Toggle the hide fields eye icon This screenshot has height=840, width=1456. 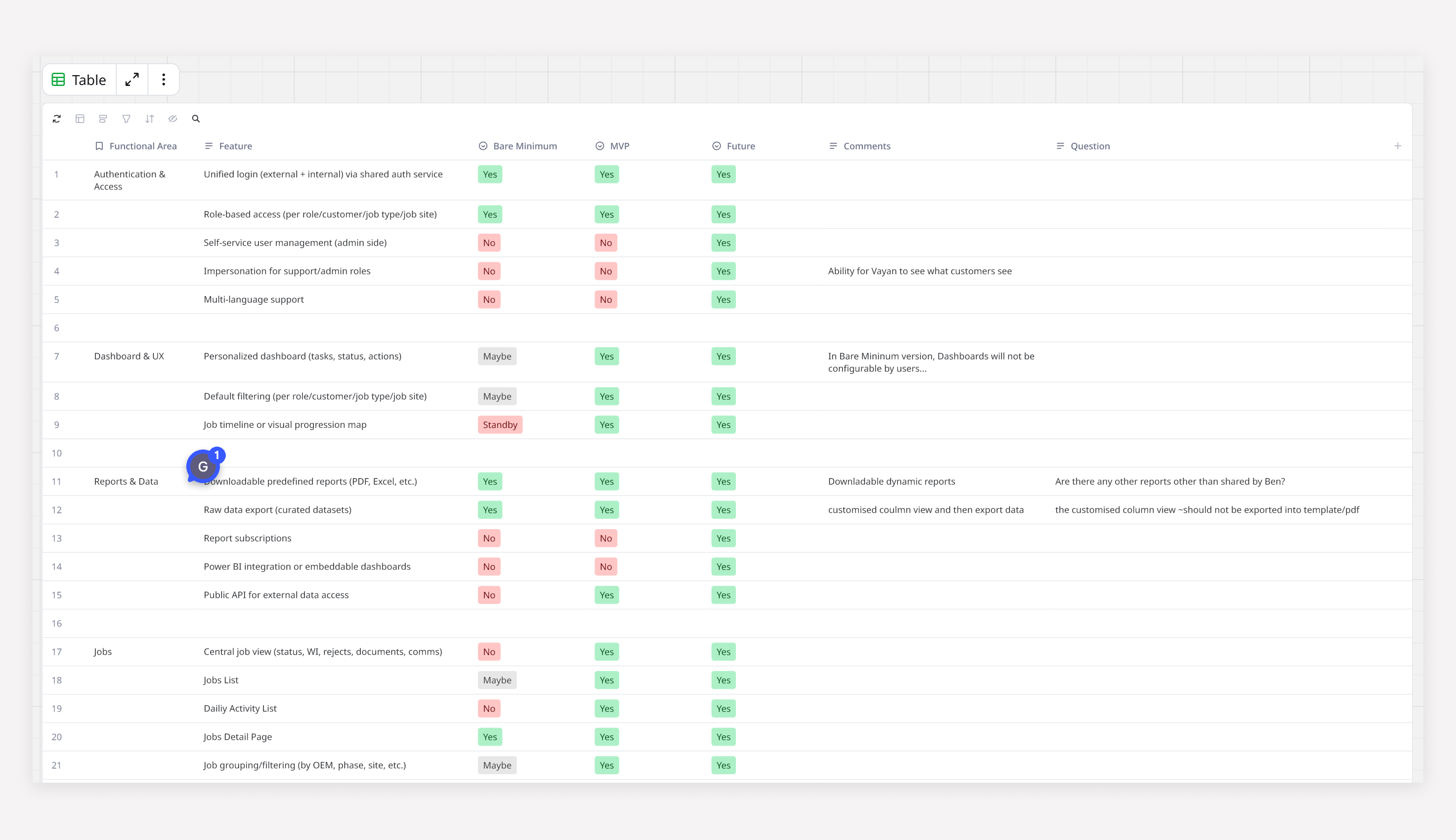(172, 119)
